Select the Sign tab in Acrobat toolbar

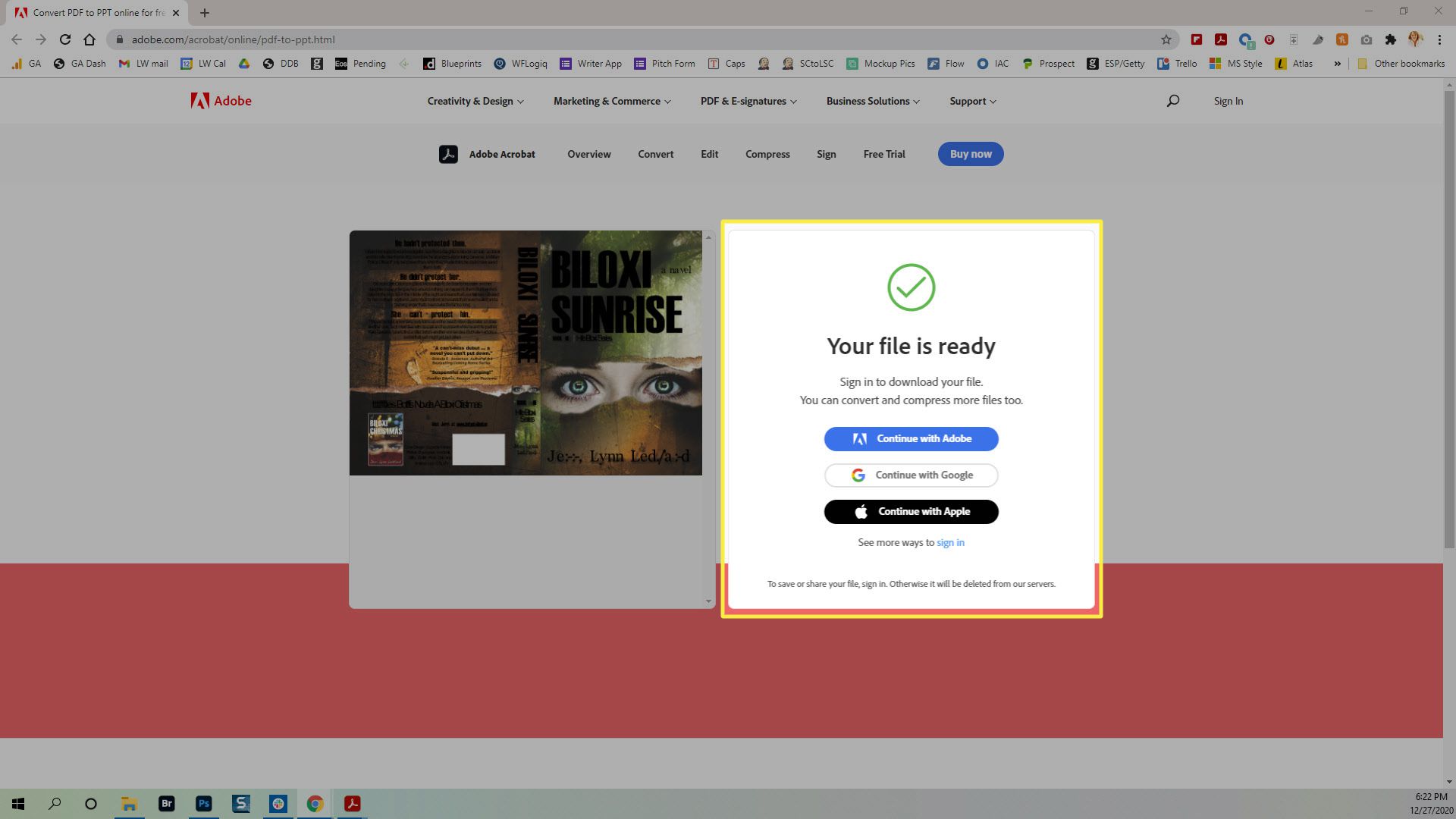pyautogui.click(x=826, y=154)
